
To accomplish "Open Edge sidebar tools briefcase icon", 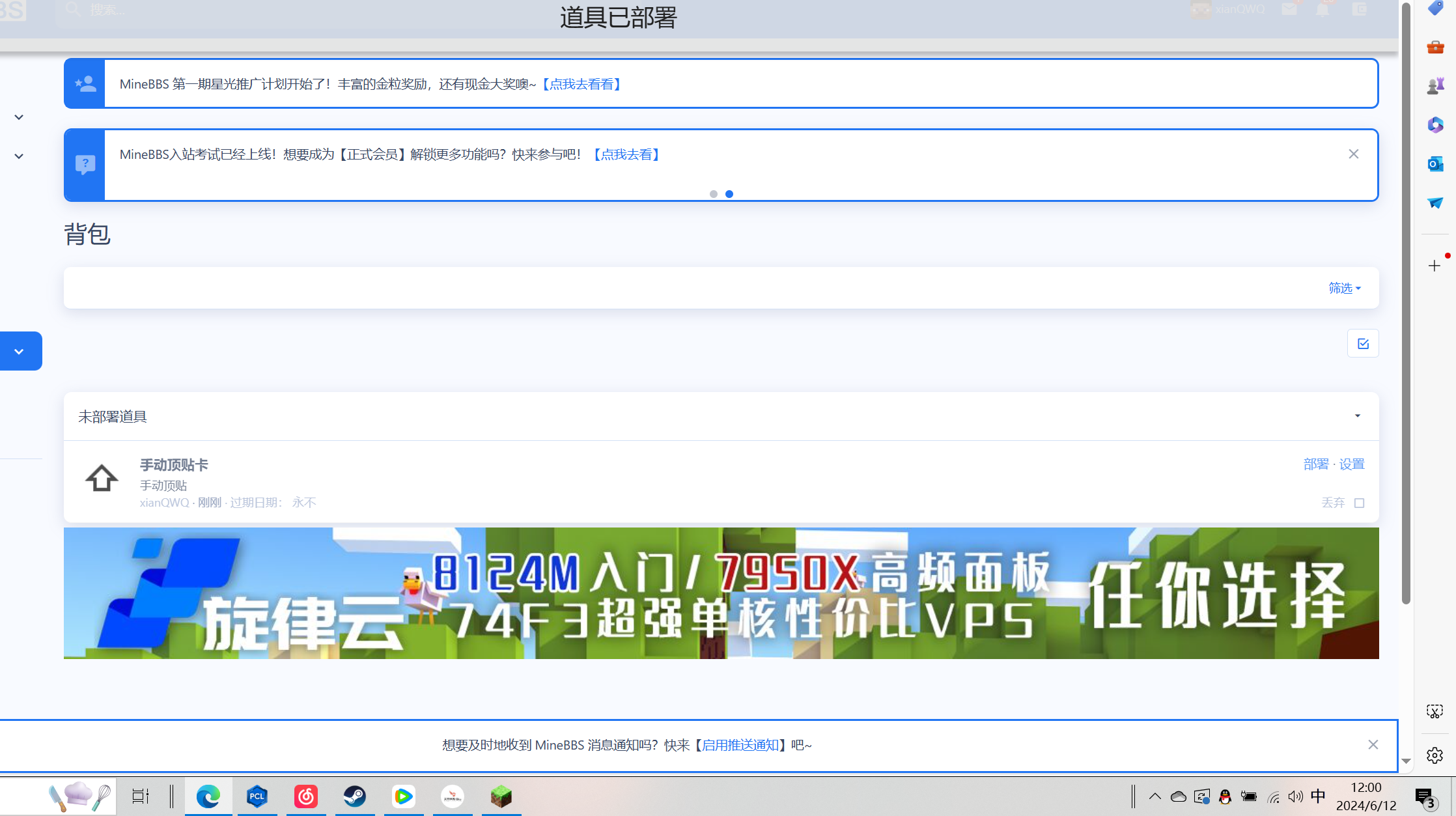I will [x=1435, y=47].
